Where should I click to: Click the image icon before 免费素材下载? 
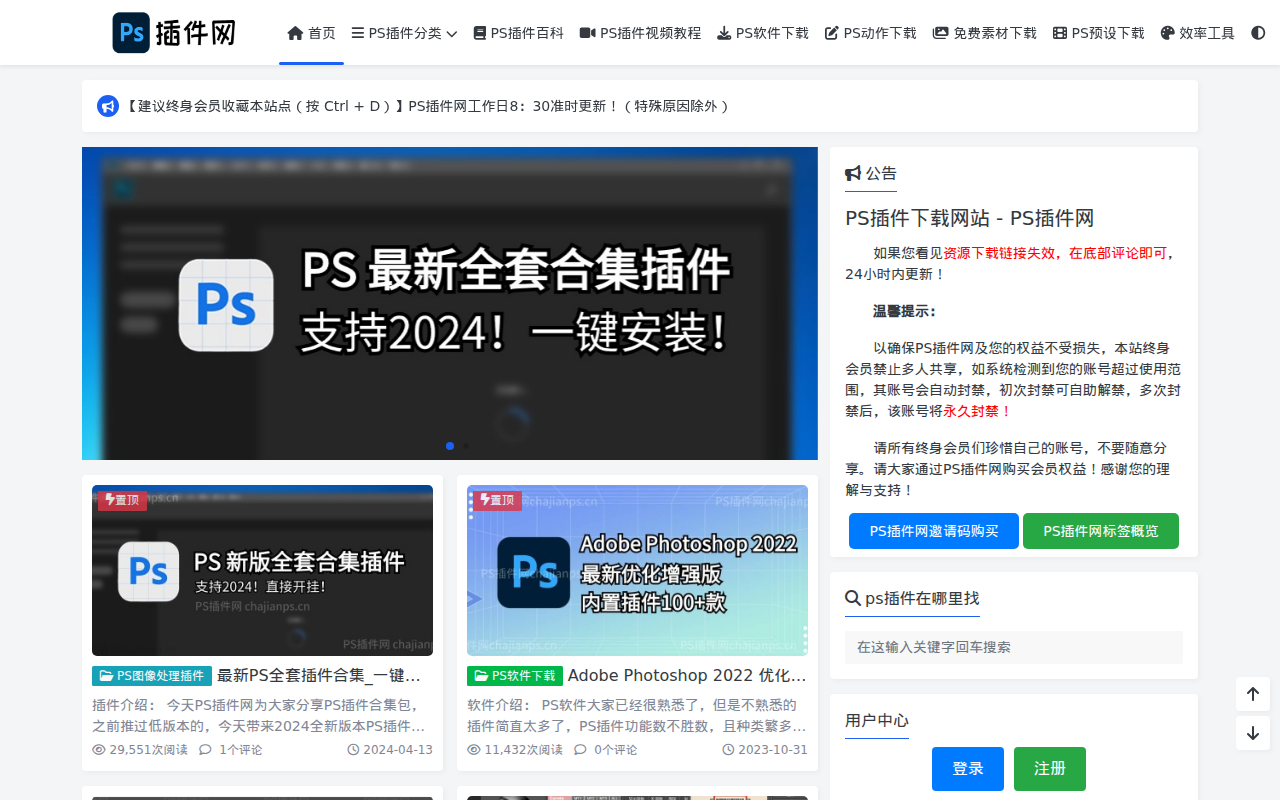pos(940,33)
